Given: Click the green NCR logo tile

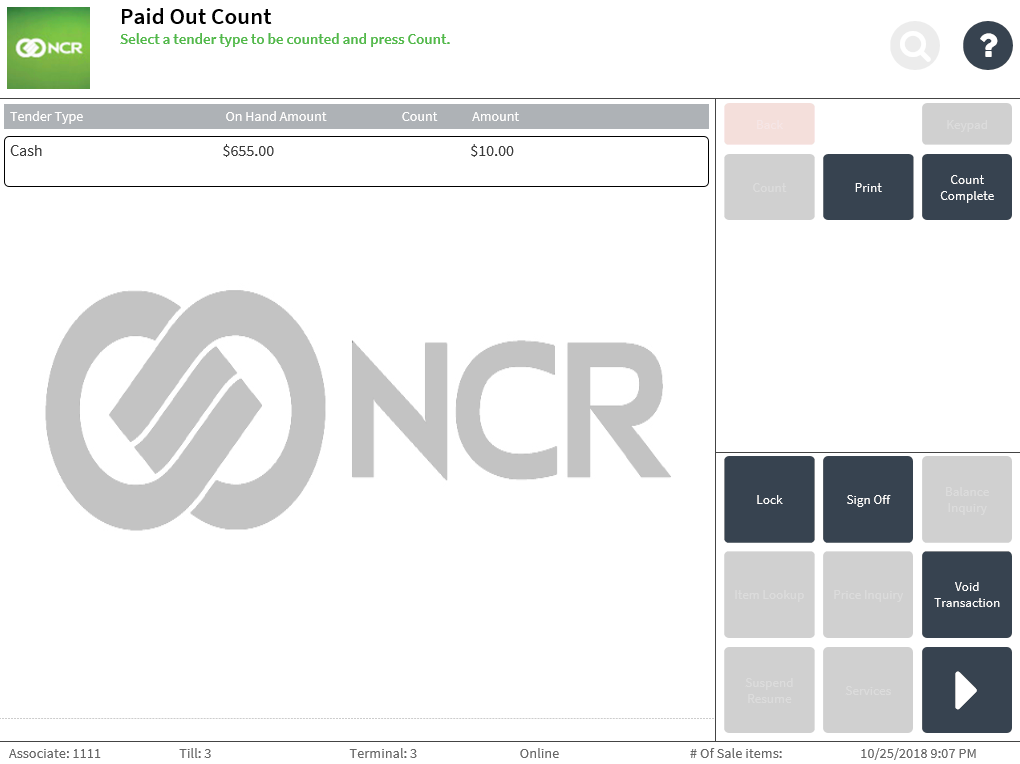Looking at the screenshot, I should pos(48,48).
